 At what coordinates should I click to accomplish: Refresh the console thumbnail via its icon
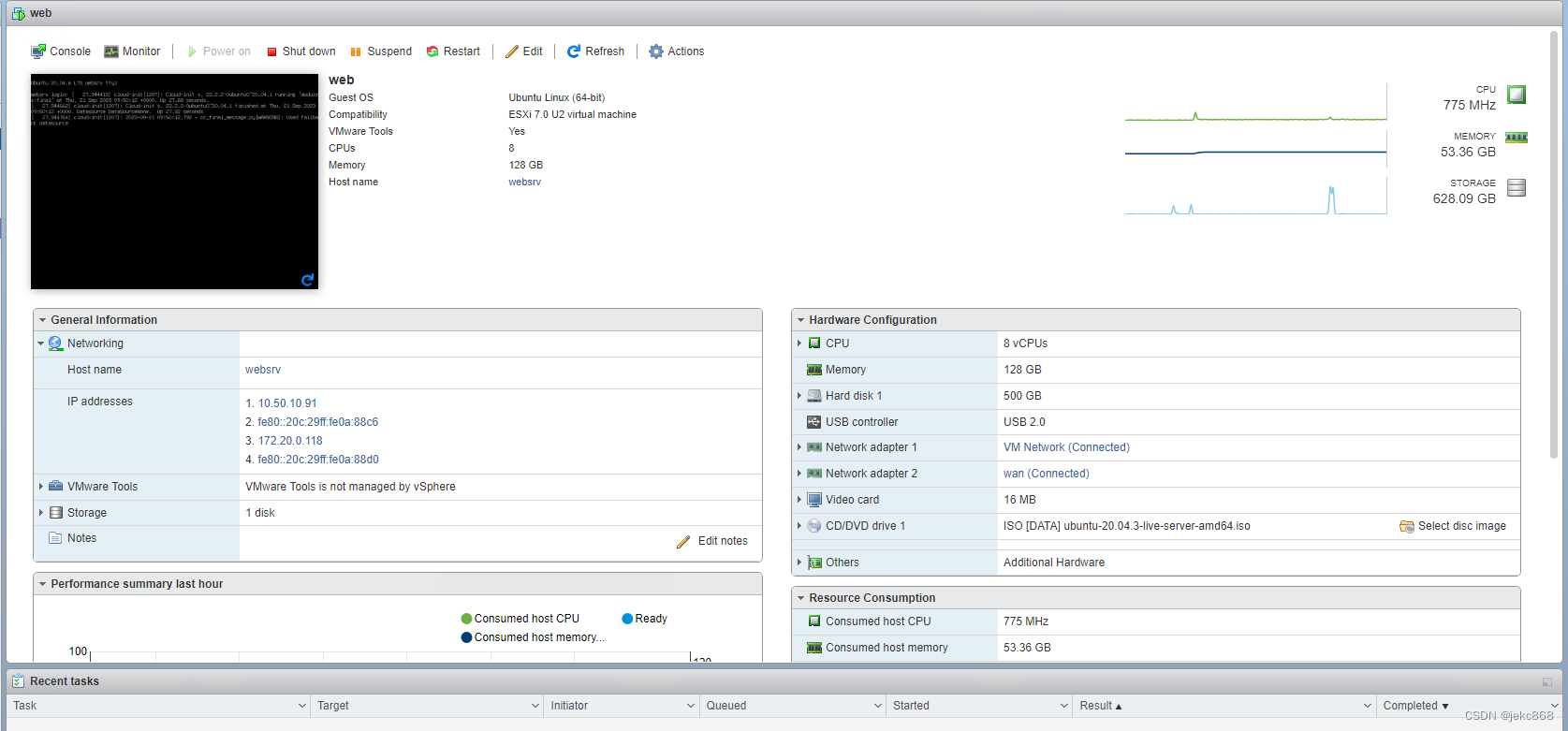pos(307,280)
